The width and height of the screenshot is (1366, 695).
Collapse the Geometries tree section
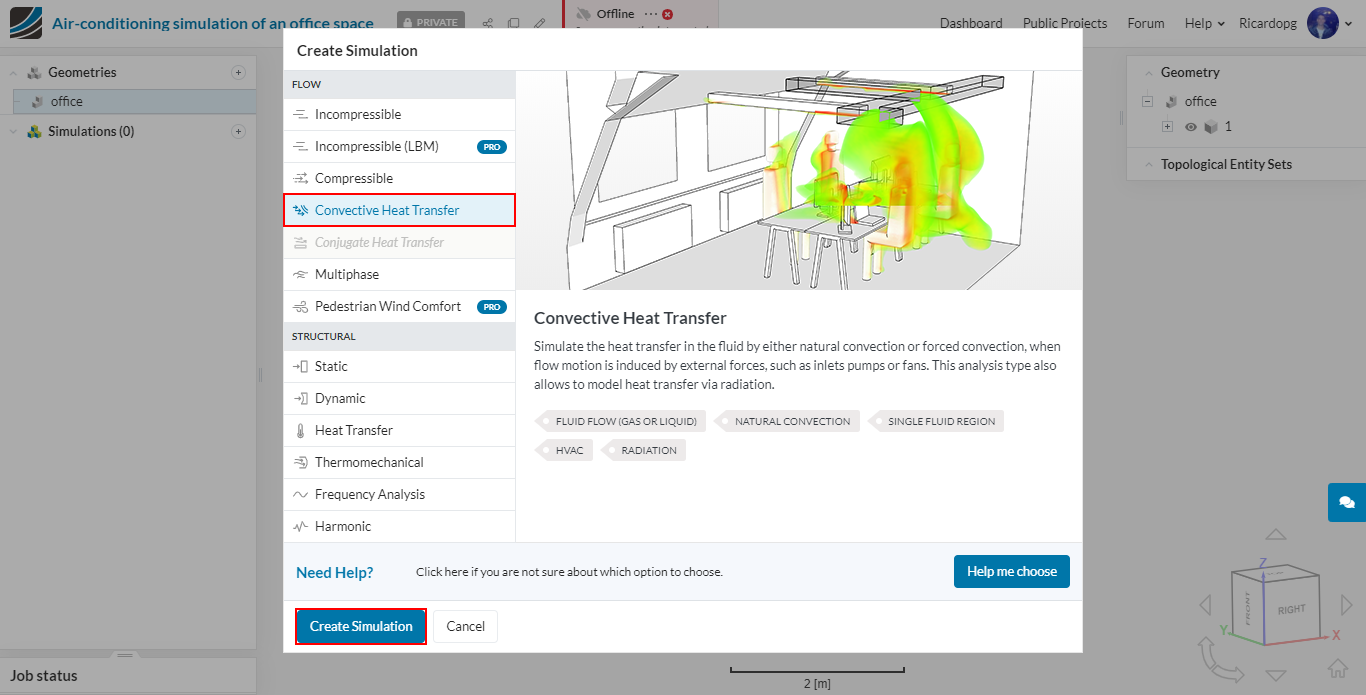13,73
